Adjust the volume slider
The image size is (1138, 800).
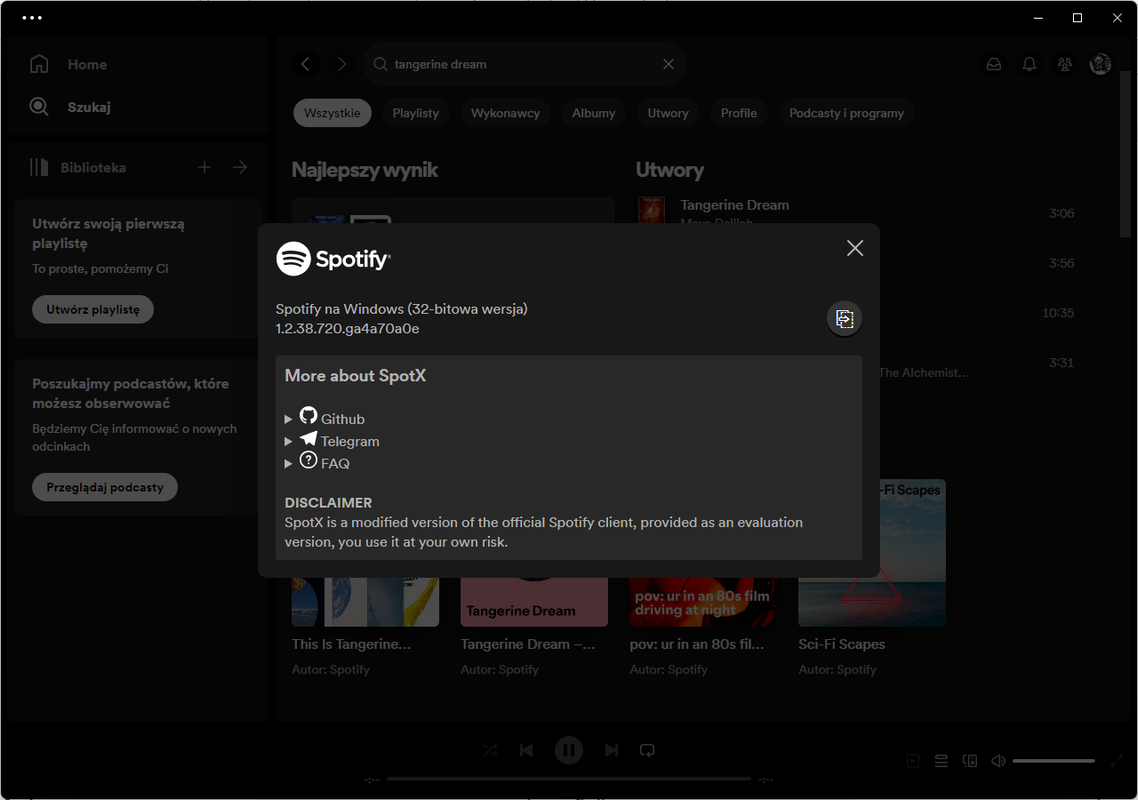click(1053, 761)
